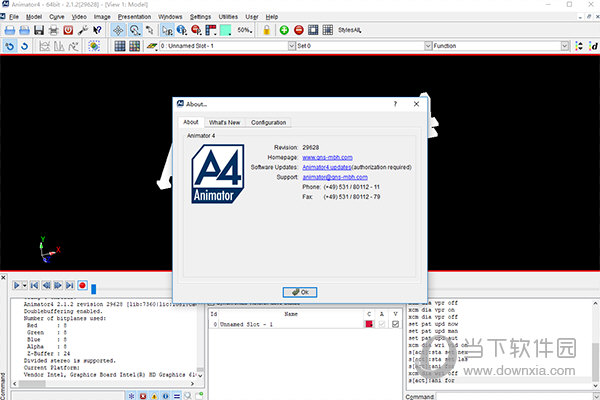600x400 pixels.
Task: Click the red blue grid parts icon
Action: (x=211, y=30)
